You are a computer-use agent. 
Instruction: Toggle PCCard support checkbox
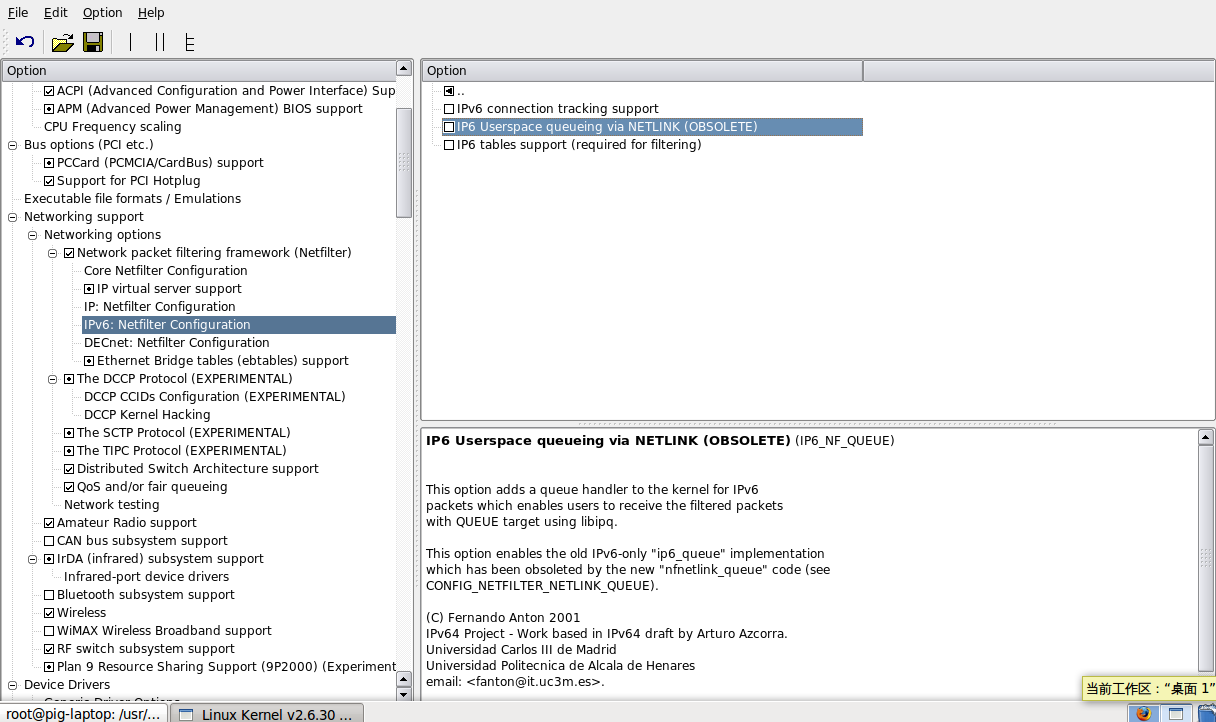coord(49,163)
